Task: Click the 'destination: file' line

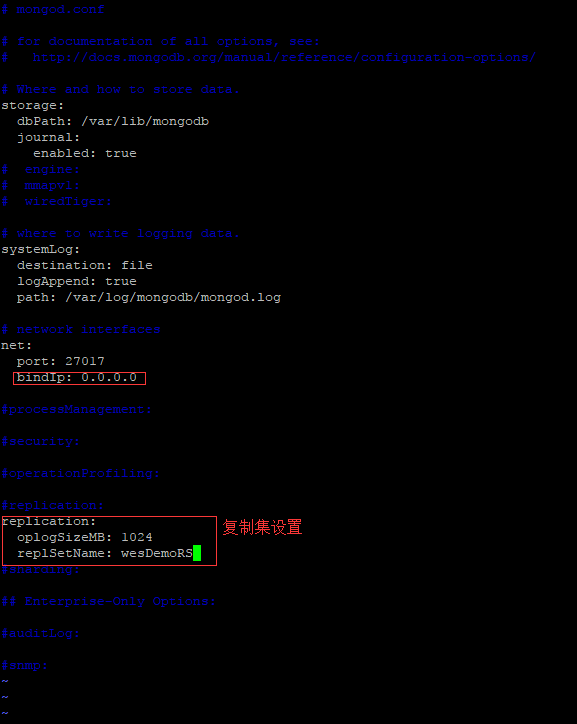Action: coord(84,265)
